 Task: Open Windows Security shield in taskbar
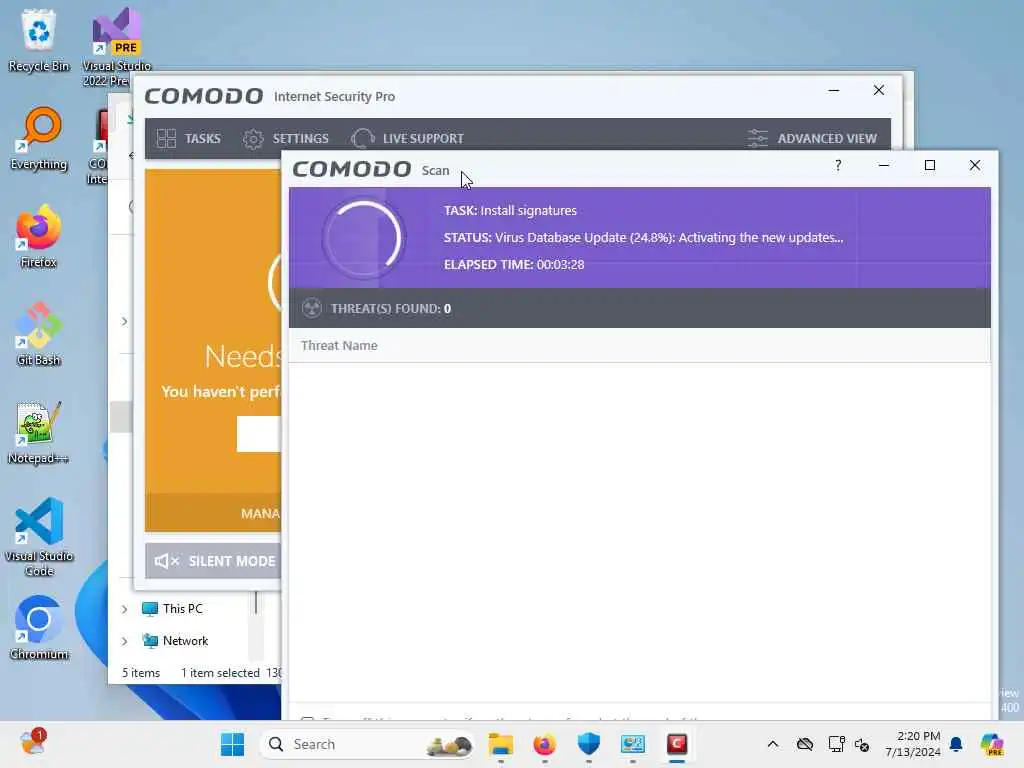click(588, 744)
